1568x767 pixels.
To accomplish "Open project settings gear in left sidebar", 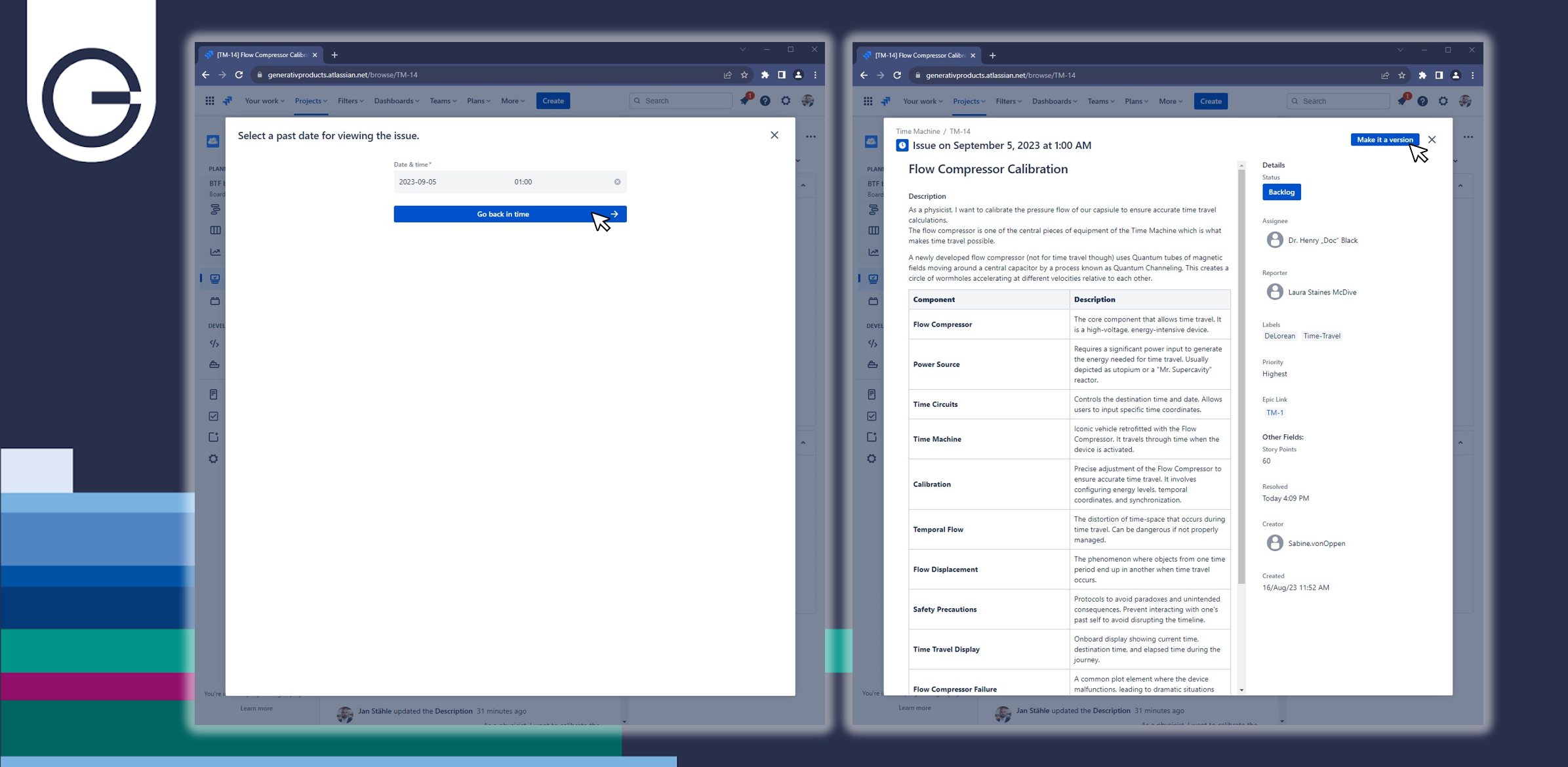I will [x=214, y=459].
